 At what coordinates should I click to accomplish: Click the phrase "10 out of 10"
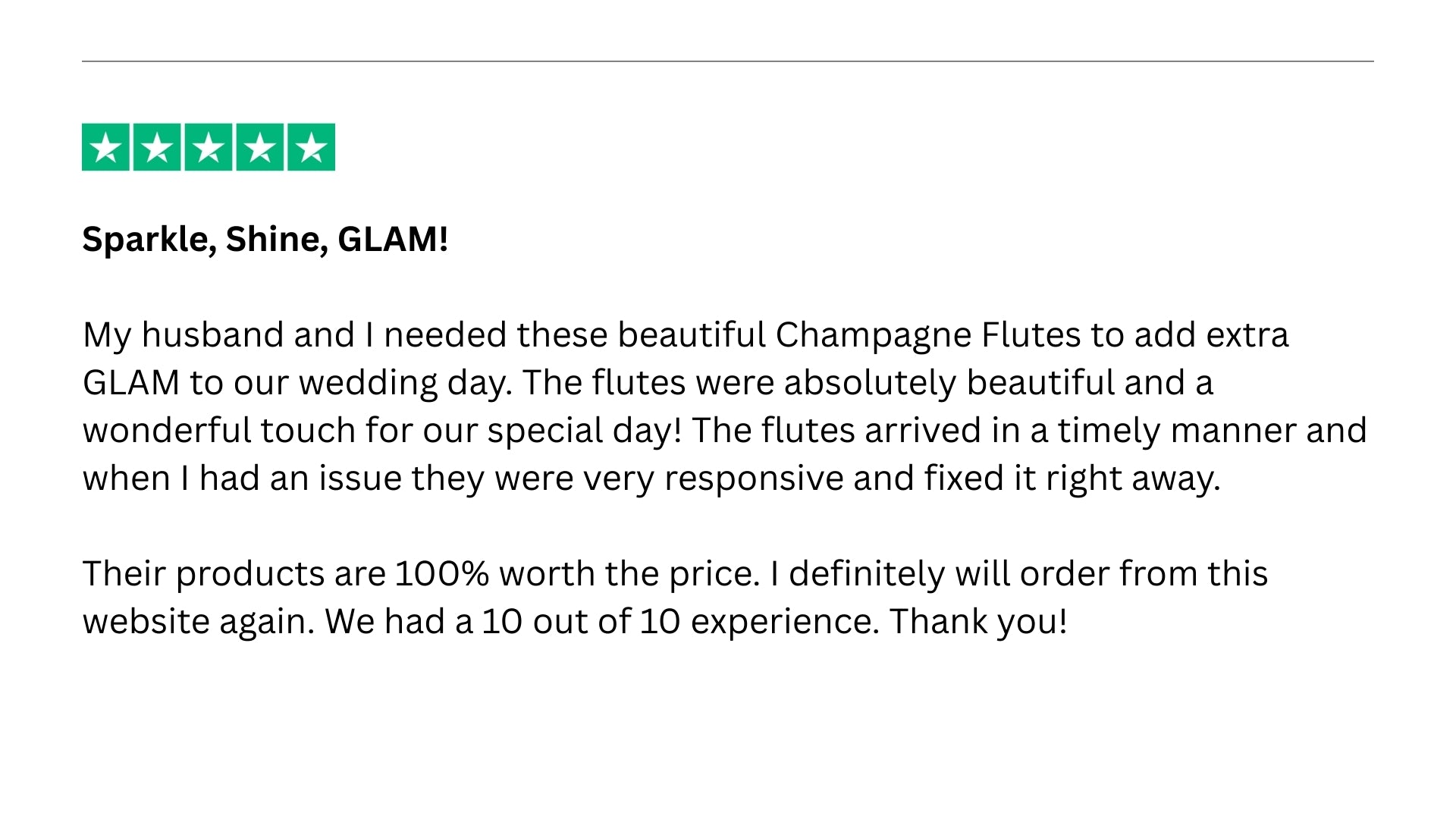tap(581, 622)
